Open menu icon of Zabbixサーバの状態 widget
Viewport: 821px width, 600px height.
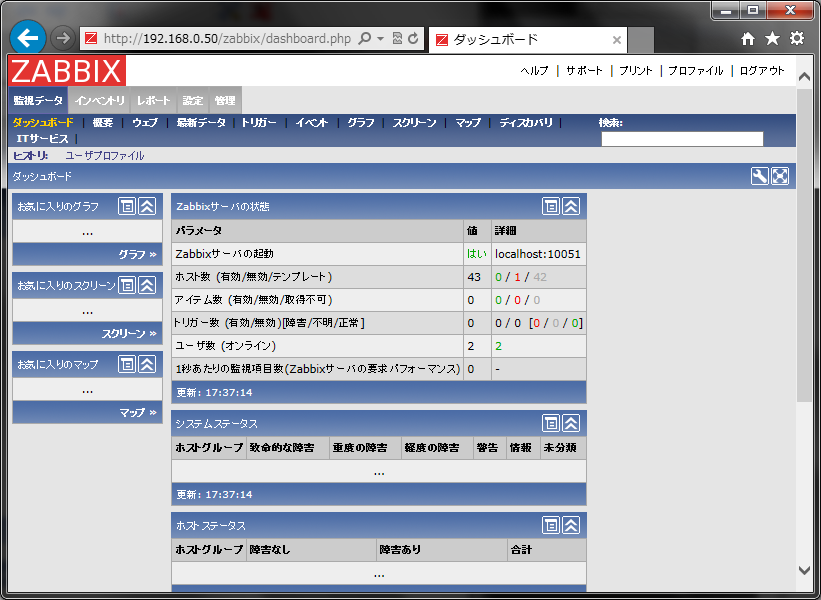coord(551,206)
